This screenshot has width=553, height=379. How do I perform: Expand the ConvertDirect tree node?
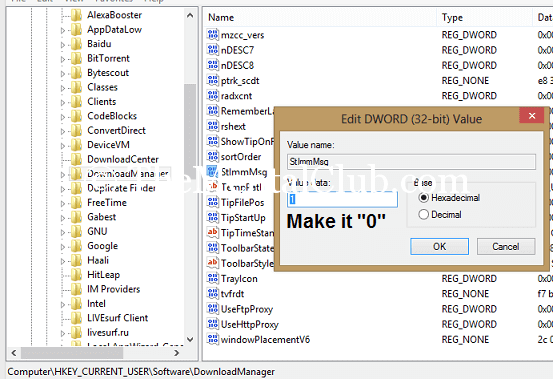coord(63,132)
